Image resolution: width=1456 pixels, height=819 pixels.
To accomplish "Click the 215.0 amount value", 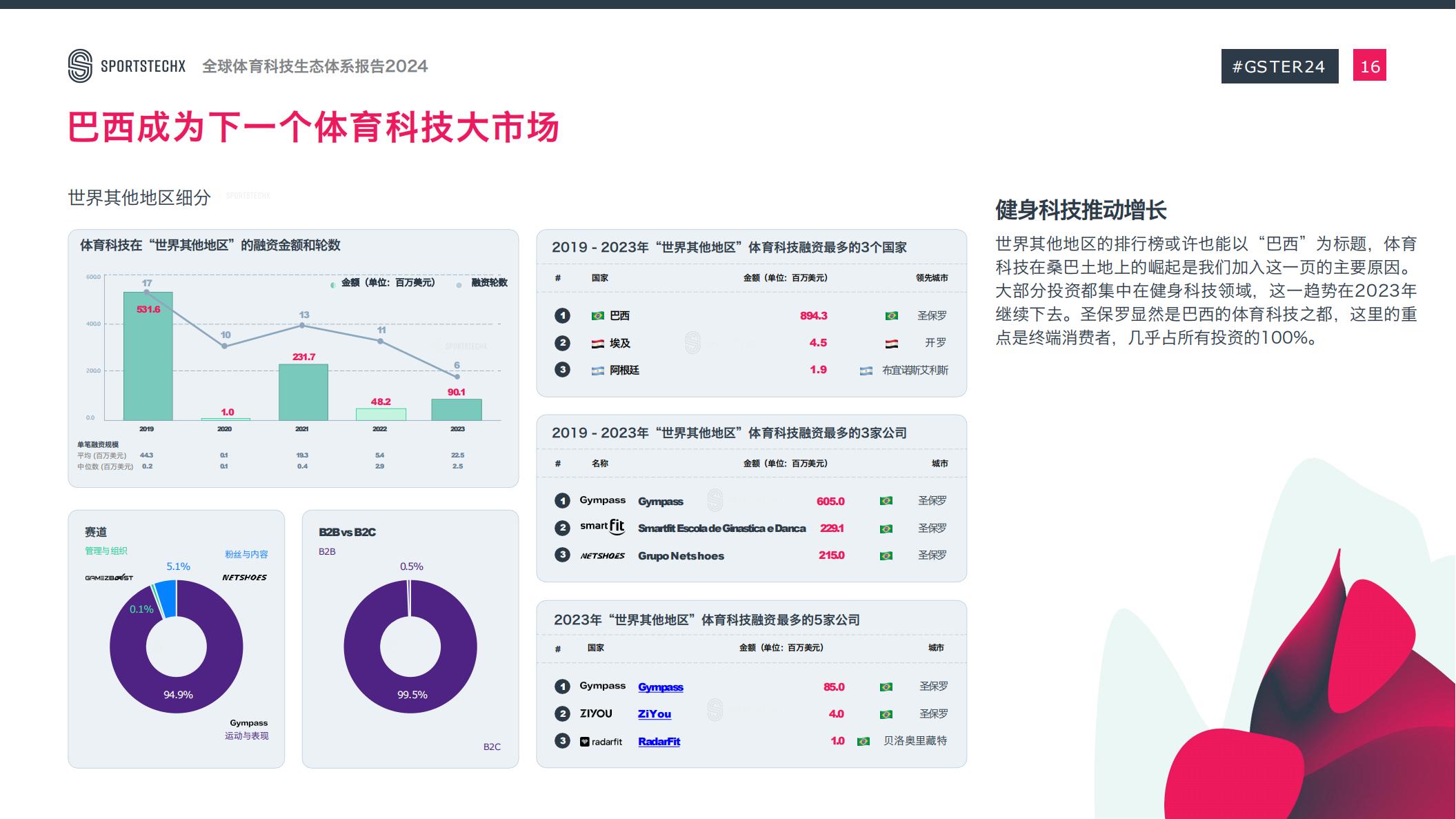I will pos(831,555).
